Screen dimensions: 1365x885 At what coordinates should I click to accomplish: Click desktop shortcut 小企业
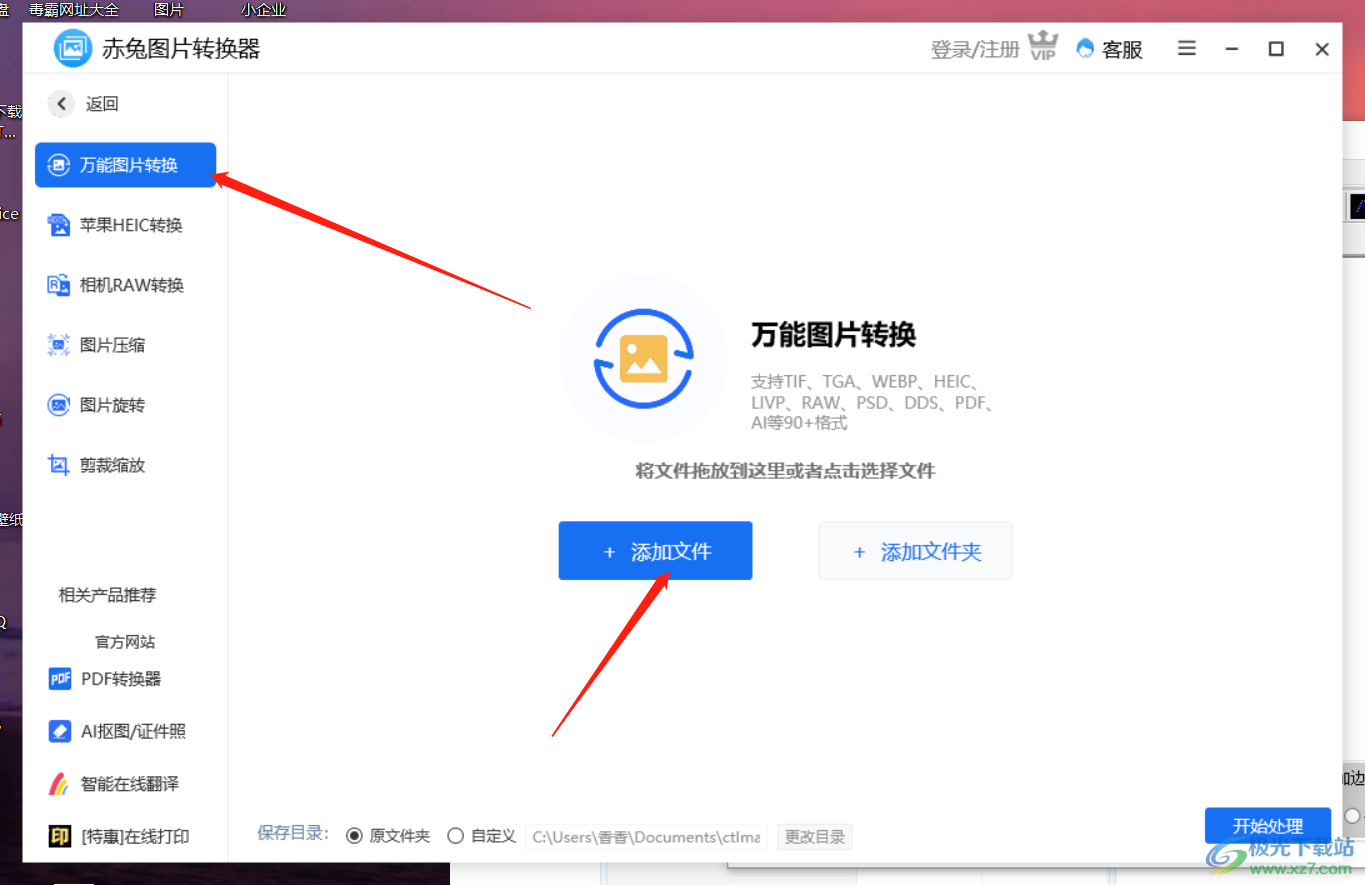pyautogui.click(x=263, y=10)
